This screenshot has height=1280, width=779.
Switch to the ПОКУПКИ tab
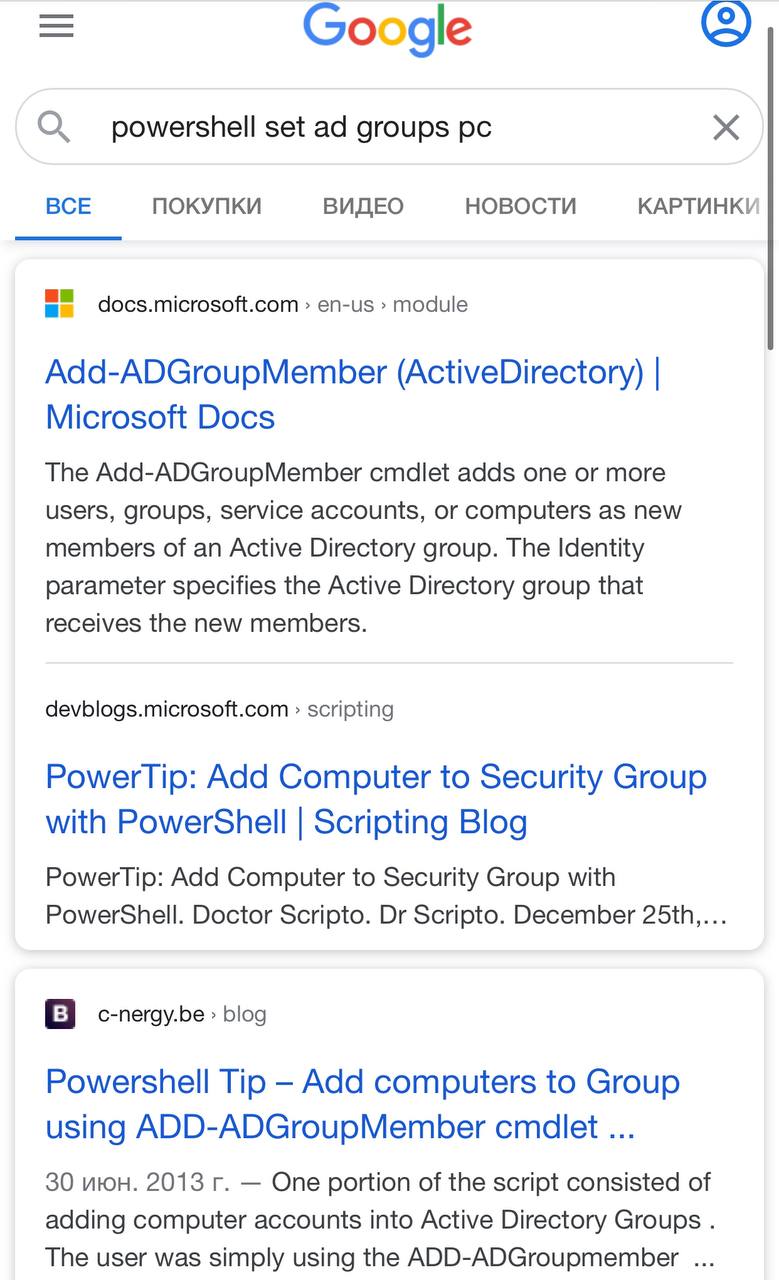click(207, 207)
